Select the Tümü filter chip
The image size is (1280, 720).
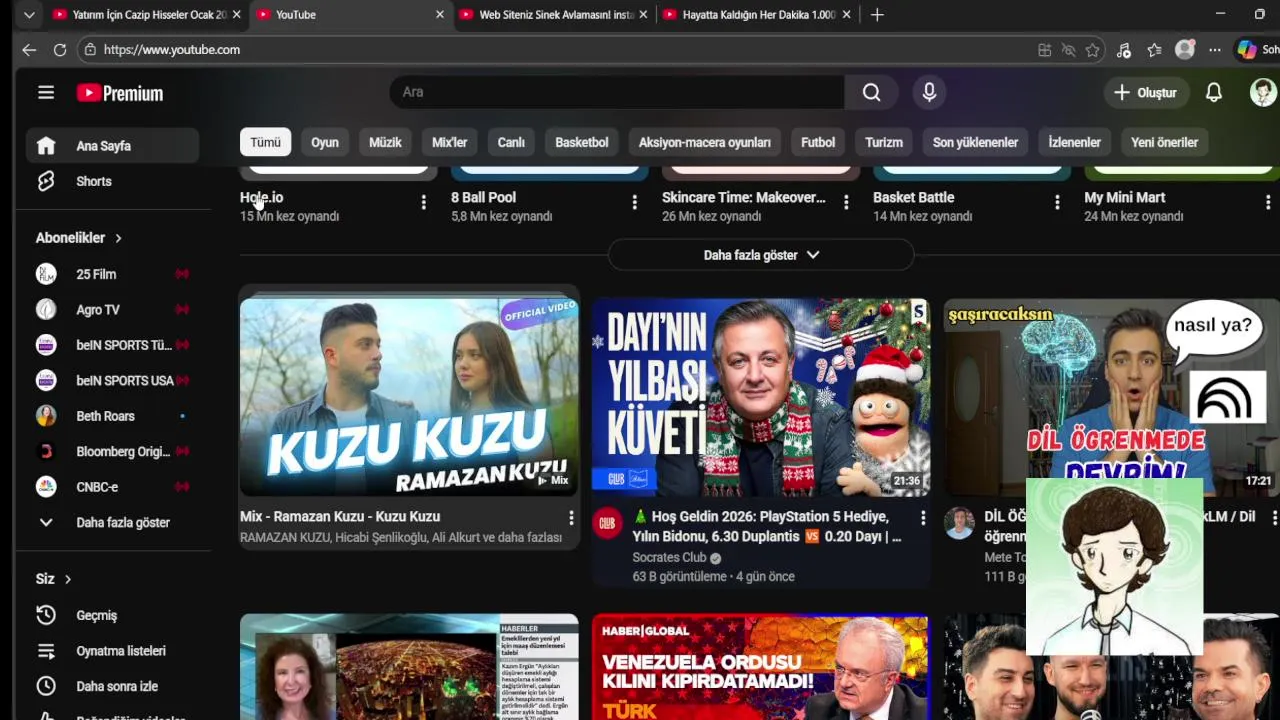pyautogui.click(x=265, y=142)
